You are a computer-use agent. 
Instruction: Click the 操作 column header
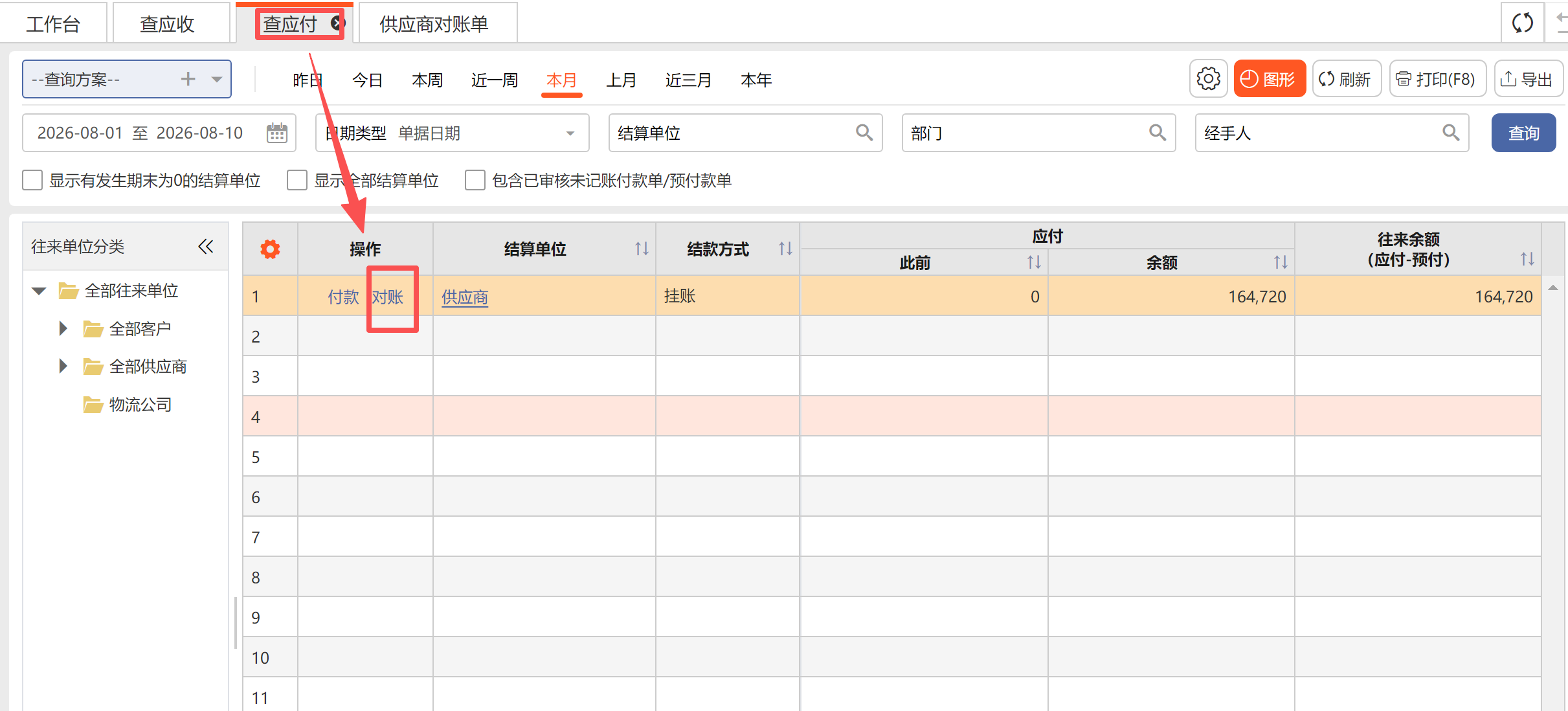[x=365, y=249]
